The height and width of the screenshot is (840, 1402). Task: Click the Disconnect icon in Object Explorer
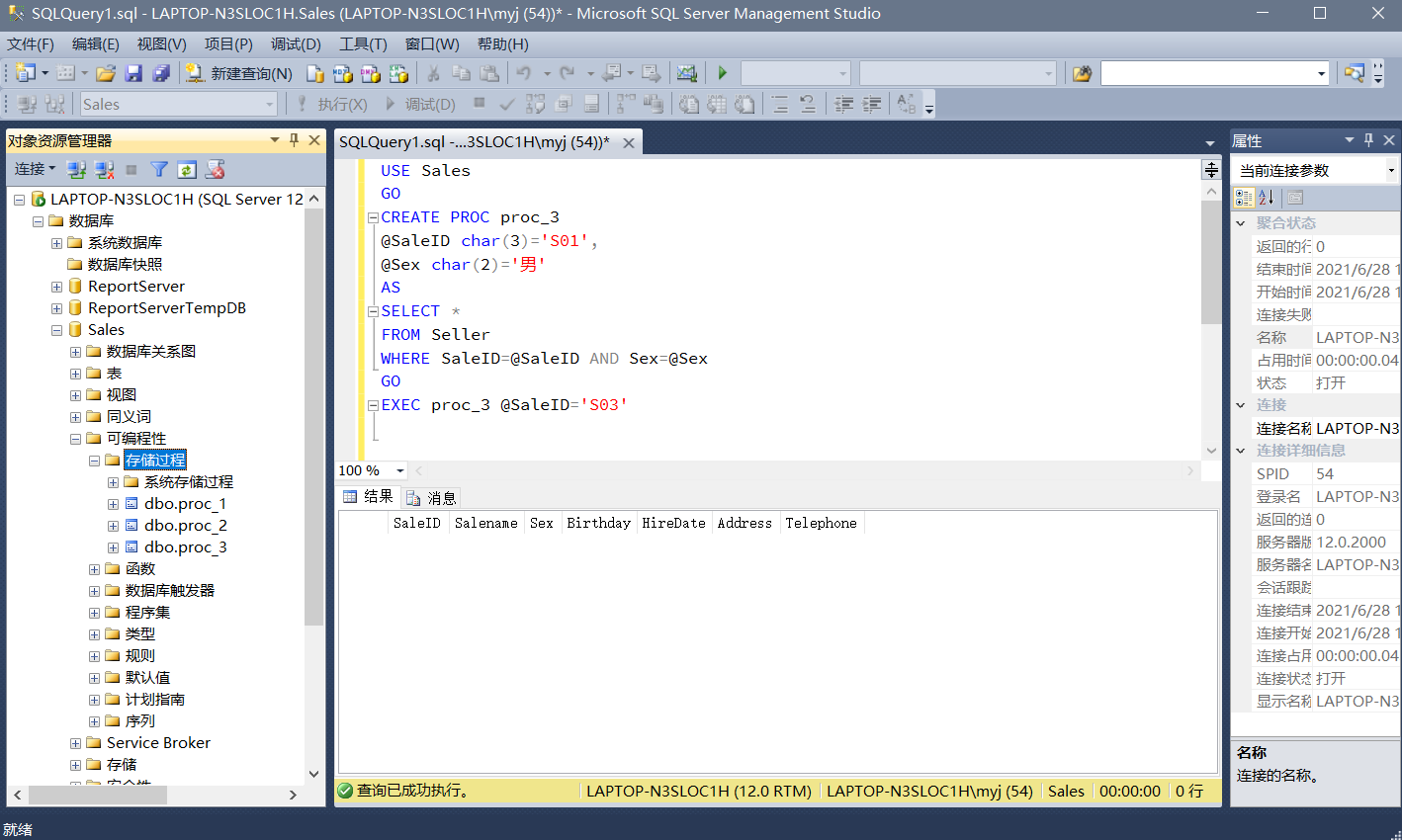point(104,170)
